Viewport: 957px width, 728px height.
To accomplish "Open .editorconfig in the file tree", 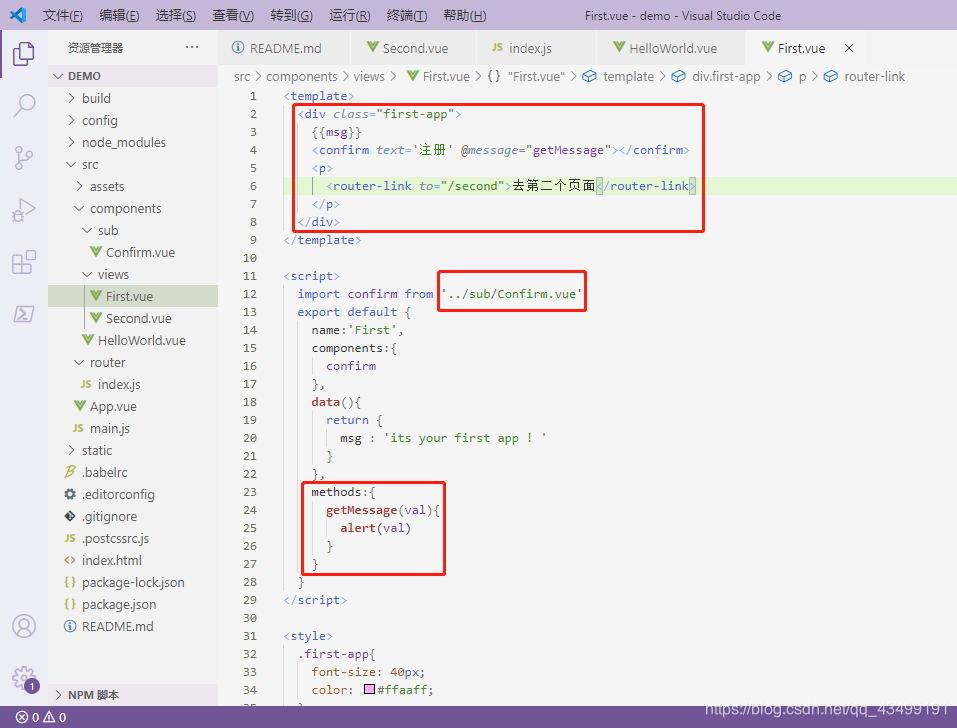I will point(133,494).
